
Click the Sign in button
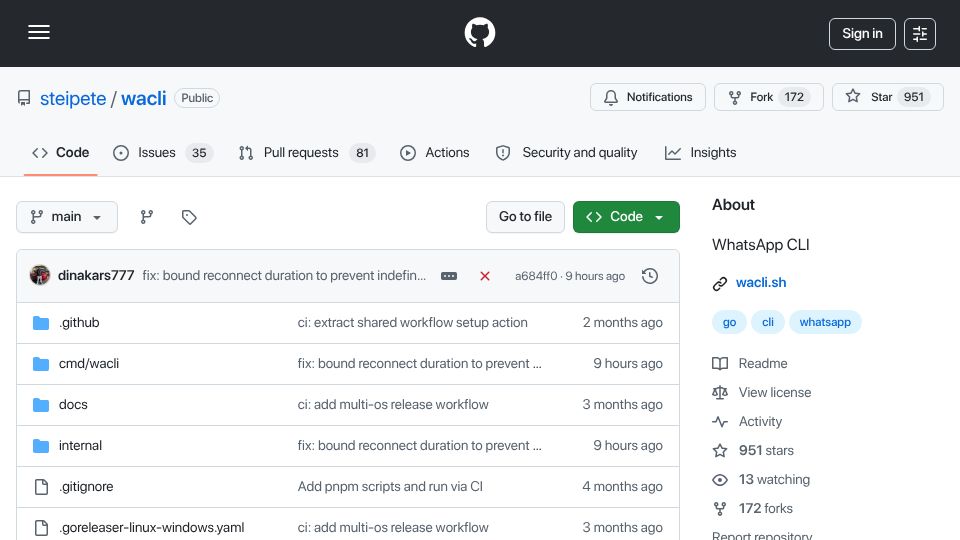tap(862, 34)
